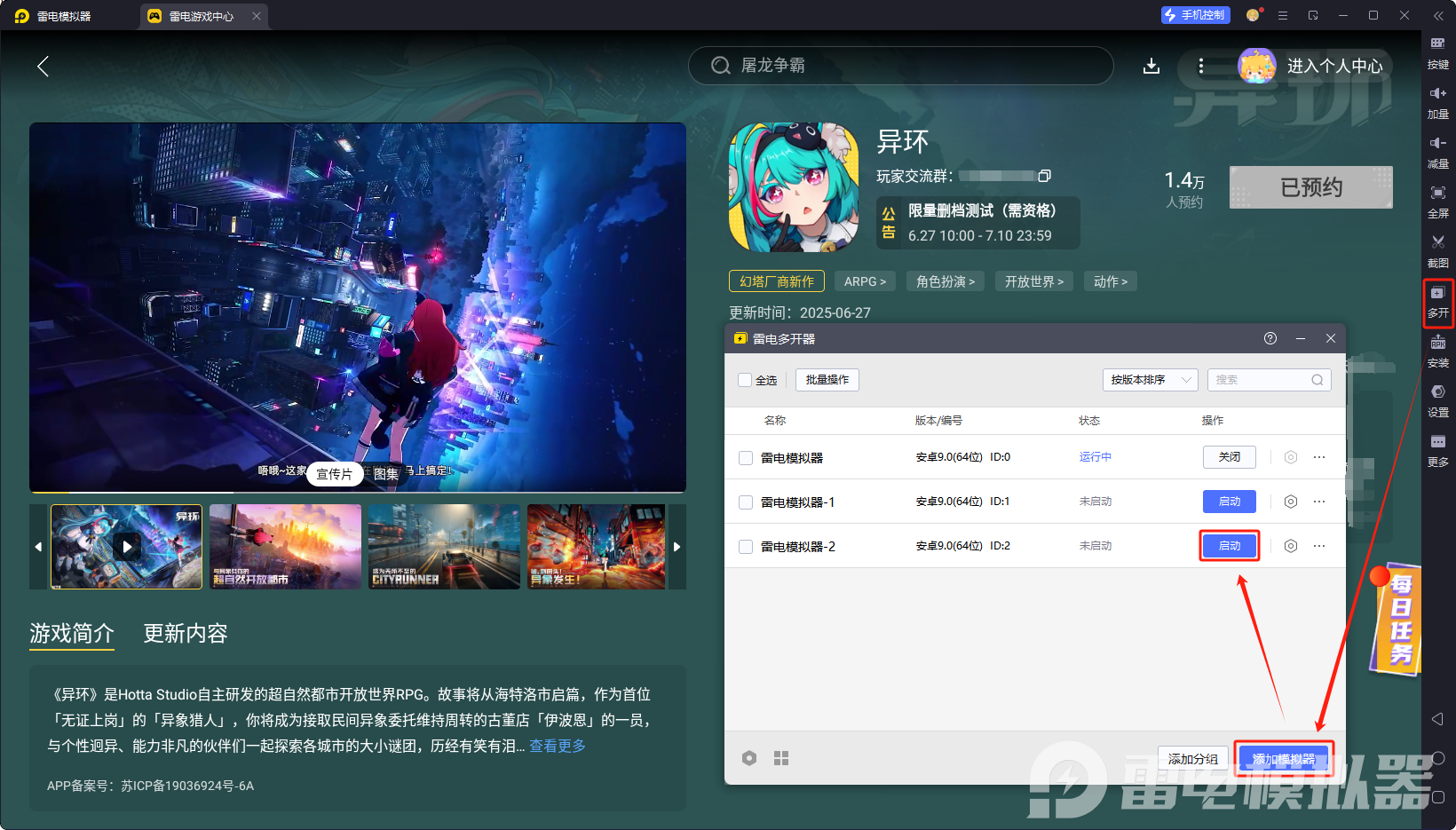Click the 添加分组 button
The image size is (1456, 830).
tap(1193, 759)
